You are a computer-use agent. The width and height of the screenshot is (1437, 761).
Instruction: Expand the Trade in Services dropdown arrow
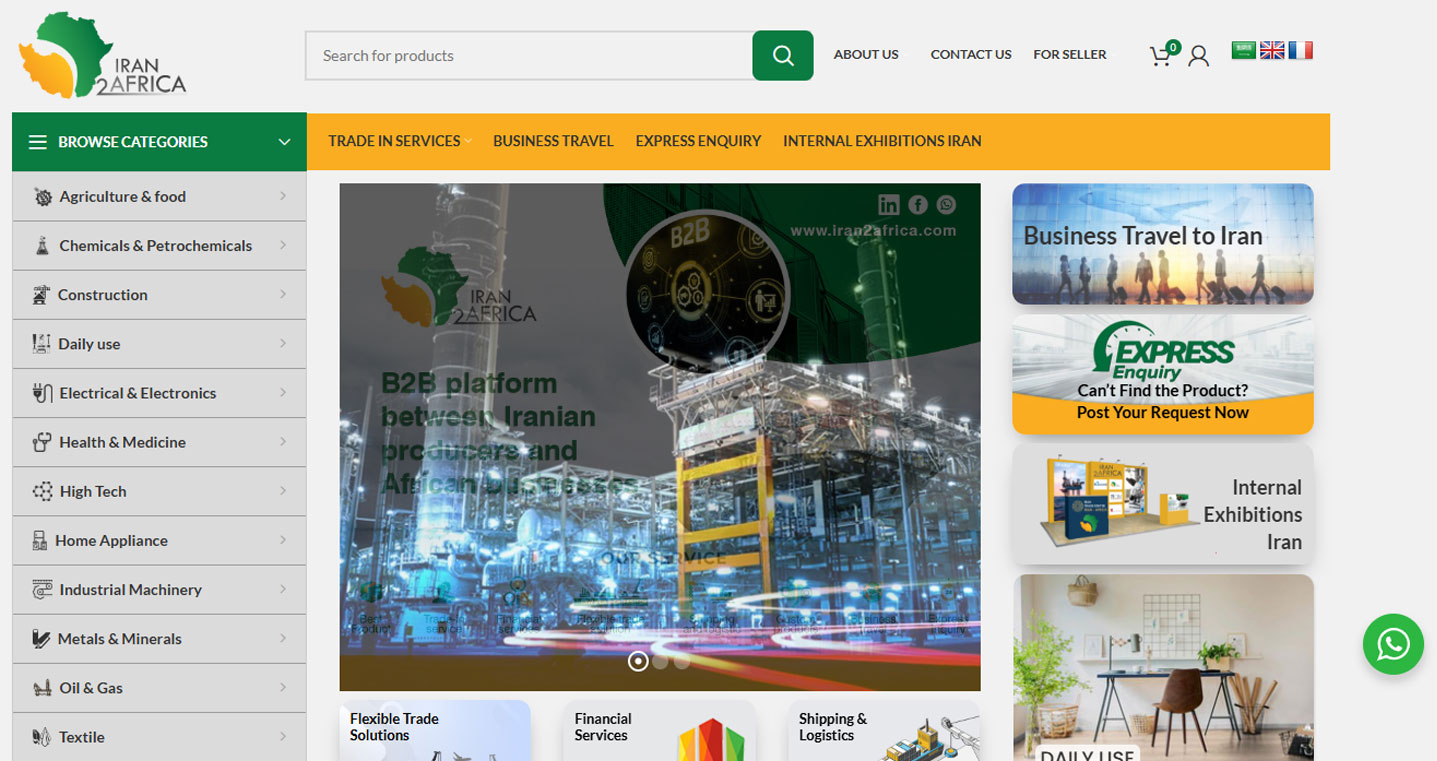(x=467, y=142)
